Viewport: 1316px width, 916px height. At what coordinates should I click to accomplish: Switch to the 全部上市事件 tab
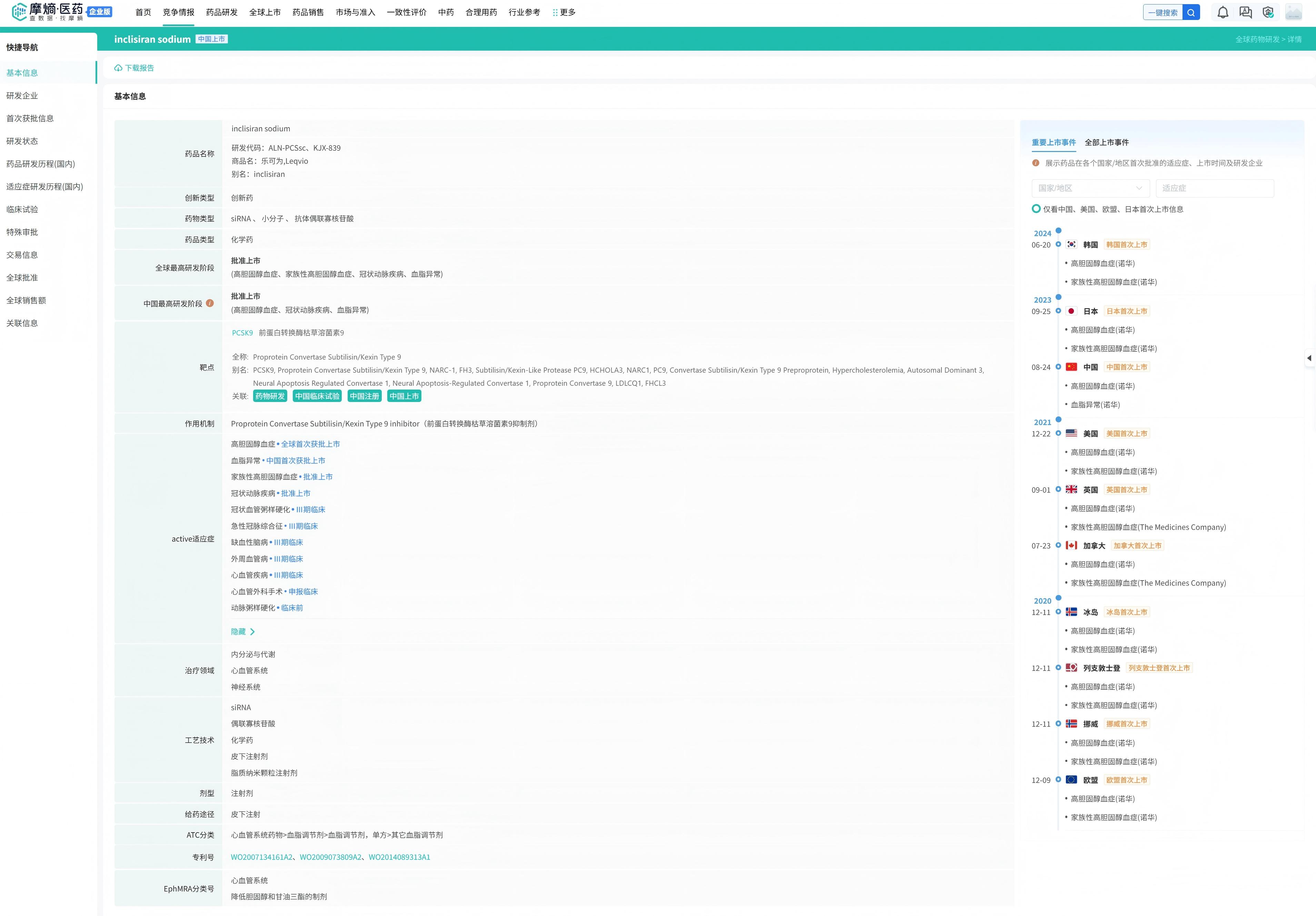(x=1107, y=143)
